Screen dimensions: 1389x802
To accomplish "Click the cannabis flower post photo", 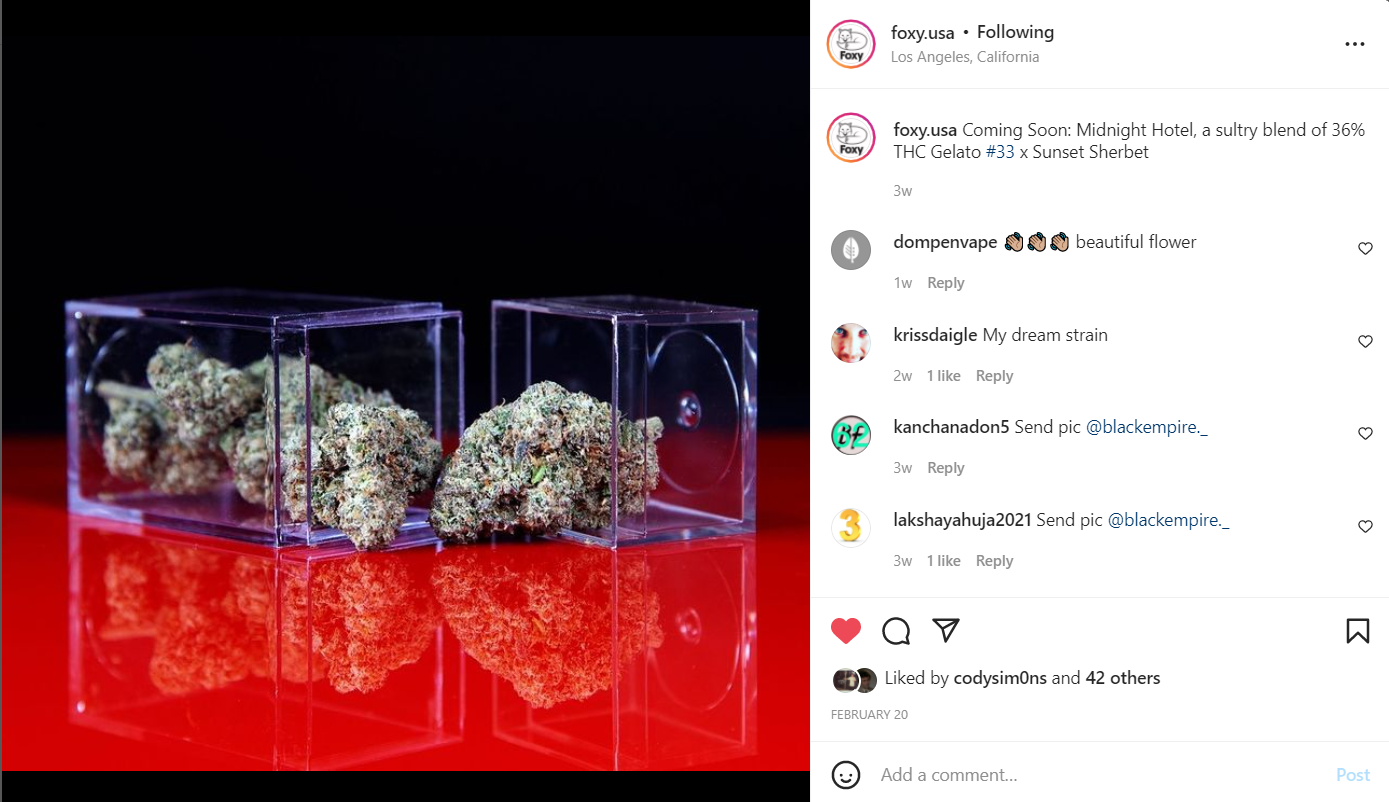I will (404, 402).
